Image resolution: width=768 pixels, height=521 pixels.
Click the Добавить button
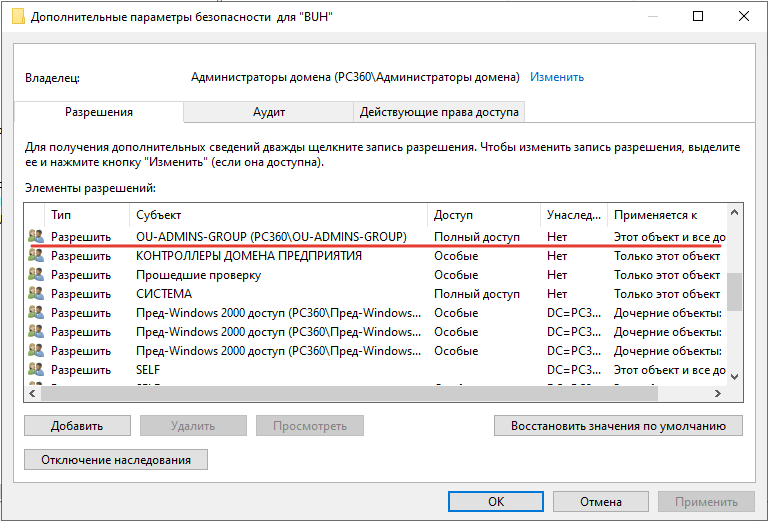[x=78, y=425]
